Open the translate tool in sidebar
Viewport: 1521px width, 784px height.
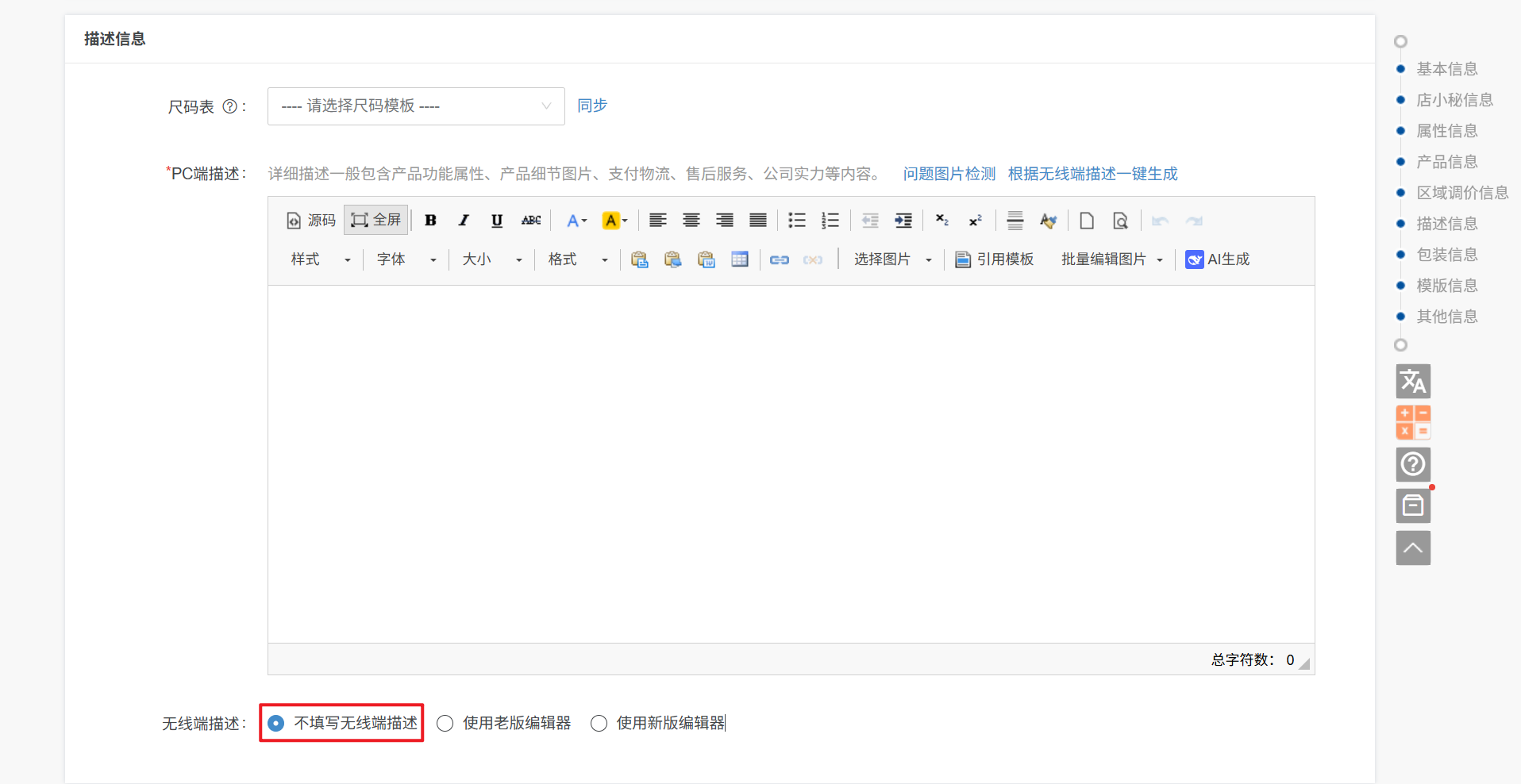tap(1412, 382)
